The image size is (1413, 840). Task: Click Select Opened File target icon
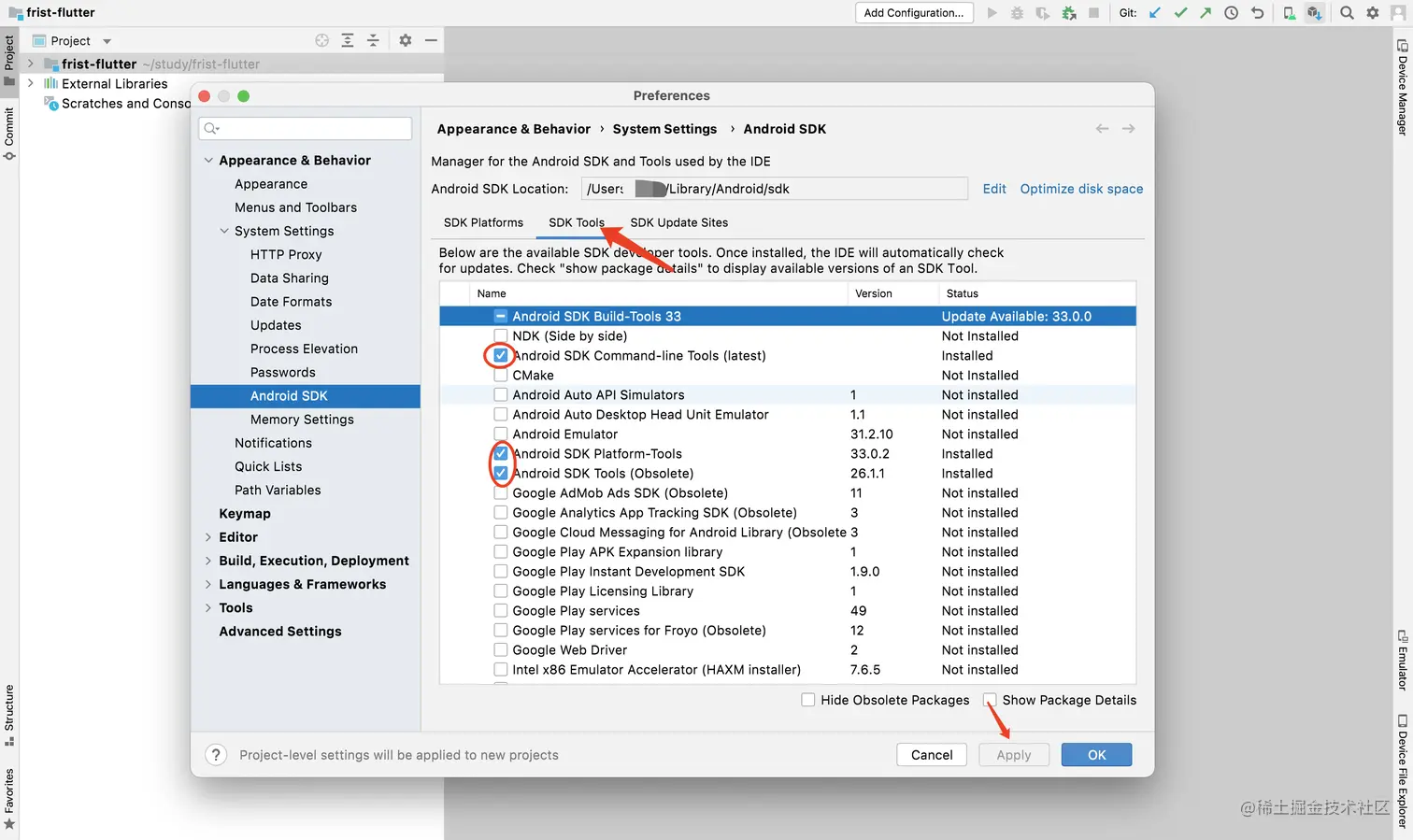[x=322, y=40]
